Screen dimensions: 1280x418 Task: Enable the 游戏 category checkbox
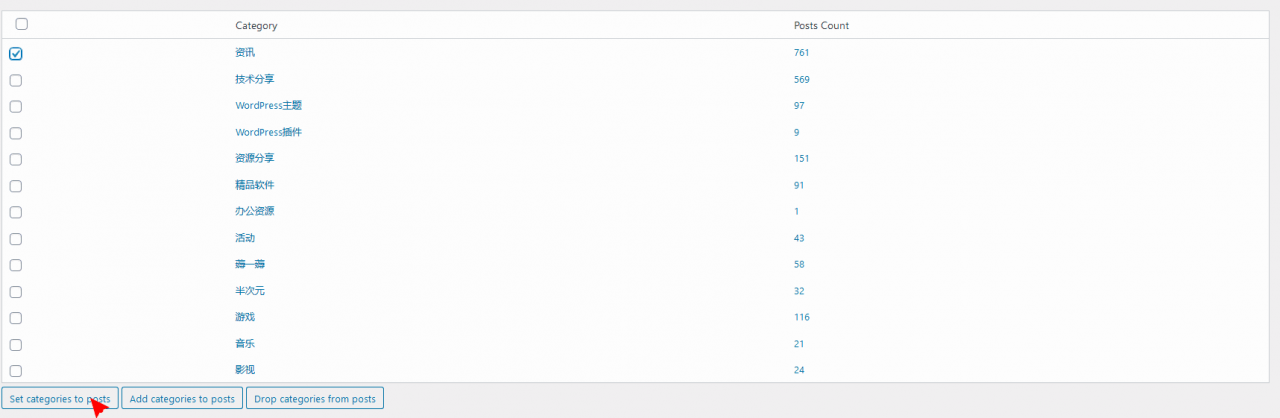point(16,318)
